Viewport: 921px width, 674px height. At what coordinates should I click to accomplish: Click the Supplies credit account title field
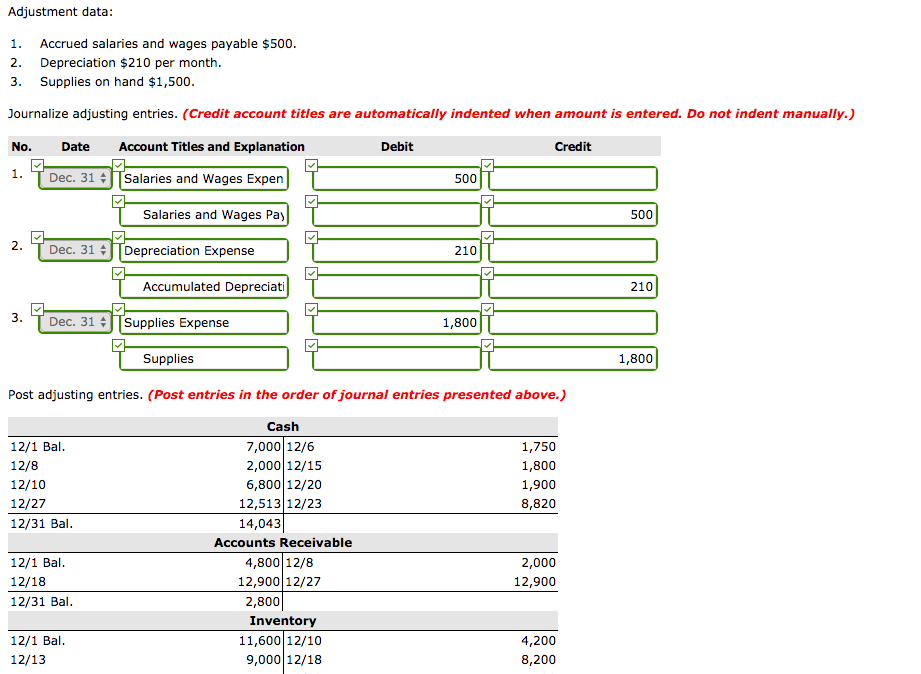(x=204, y=358)
